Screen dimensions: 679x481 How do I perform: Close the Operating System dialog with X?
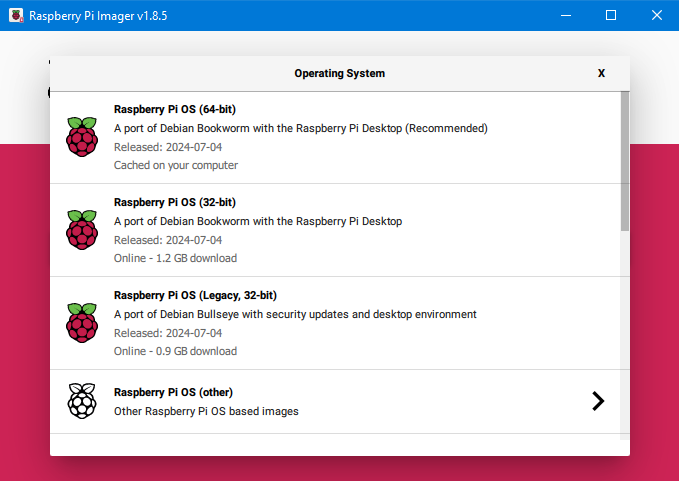pyautogui.click(x=601, y=73)
